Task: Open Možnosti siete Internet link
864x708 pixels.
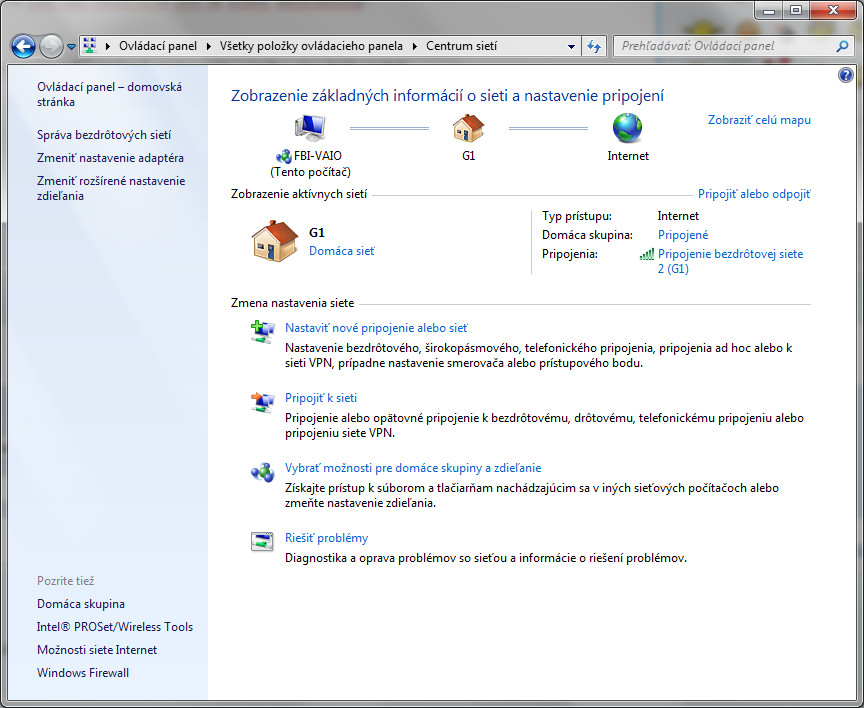Action: point(97,650)
